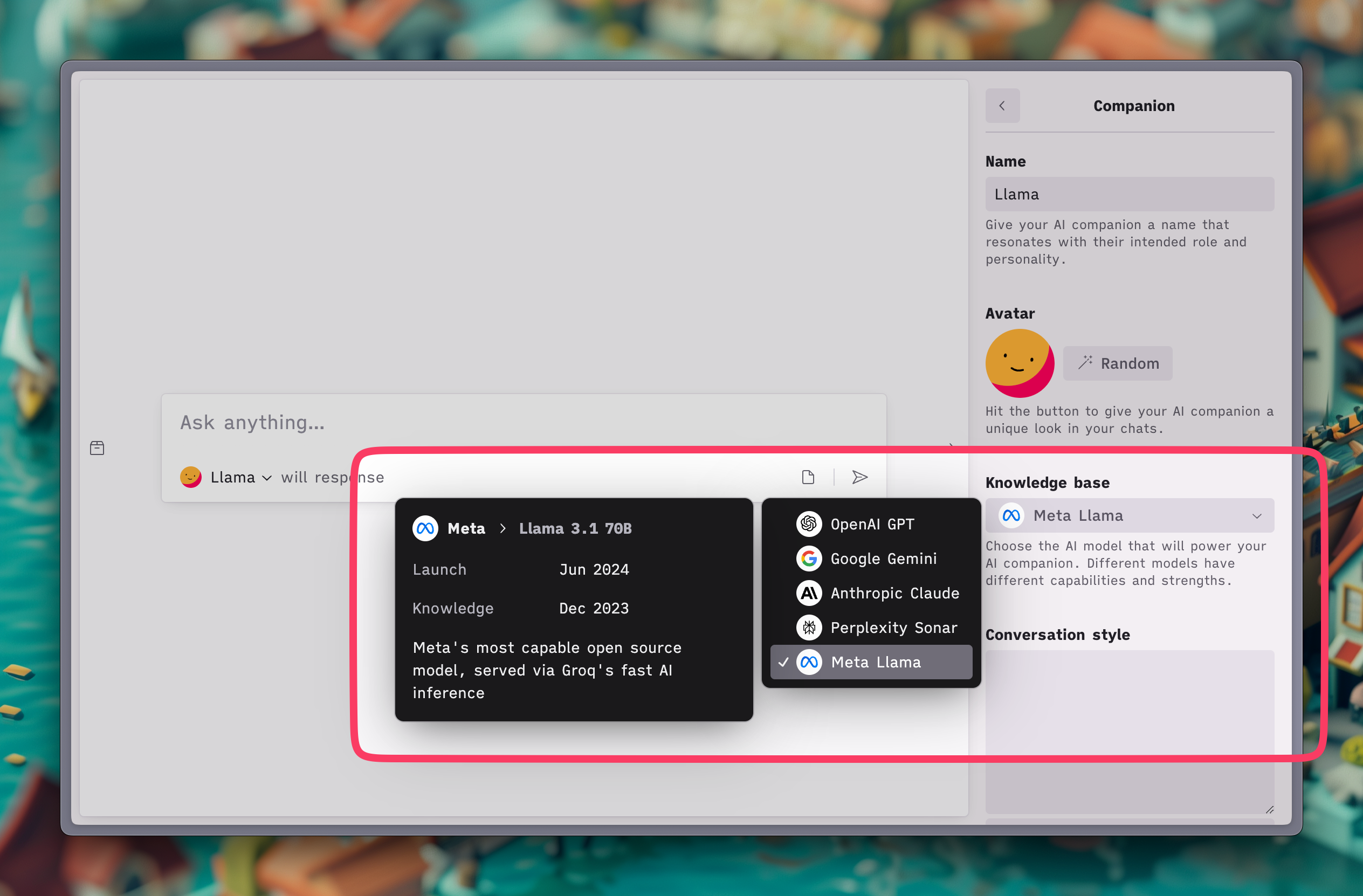
Task: Click the Jun 2024 launch date value
Action: (x=594, y=570)
